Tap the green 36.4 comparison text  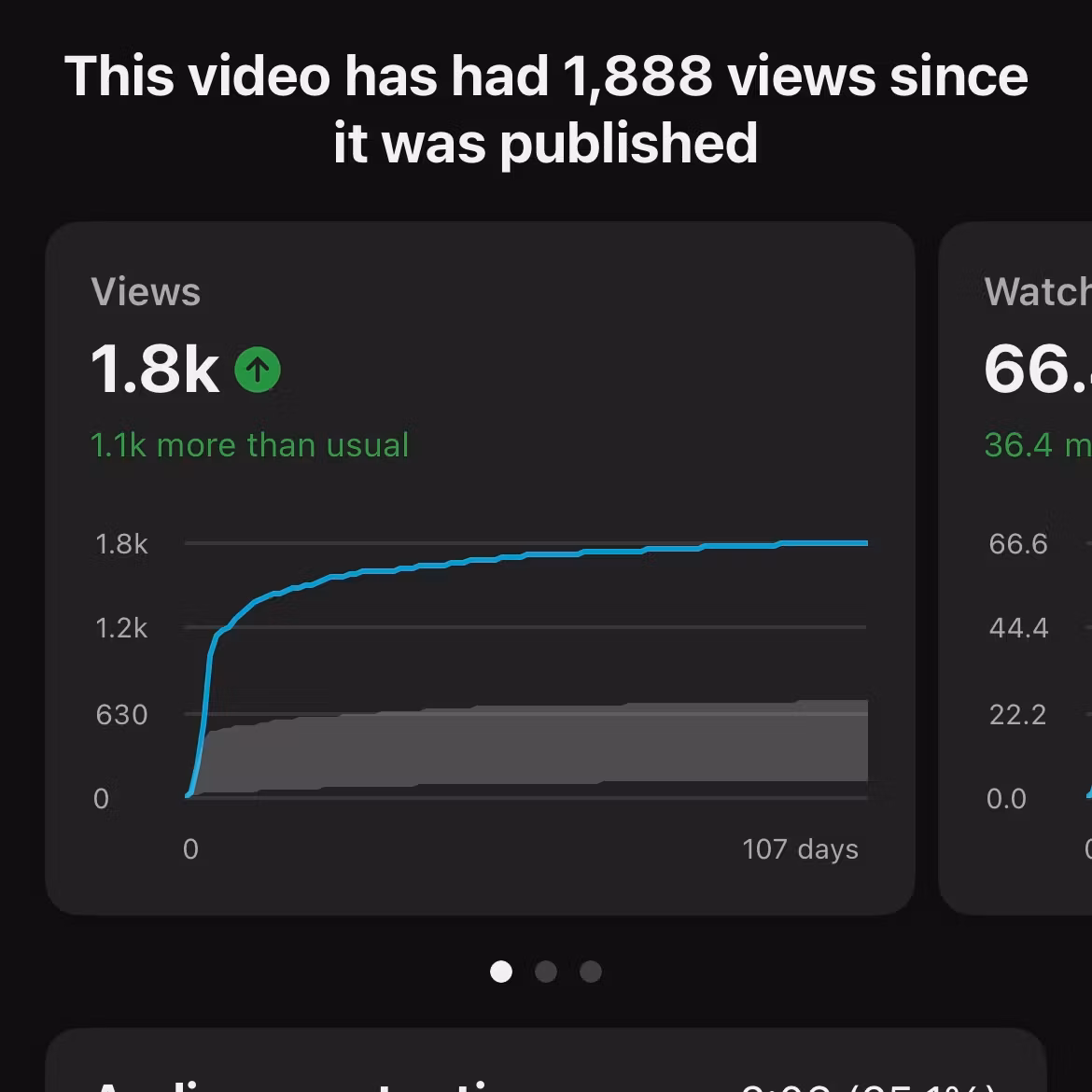point(1038,445)
